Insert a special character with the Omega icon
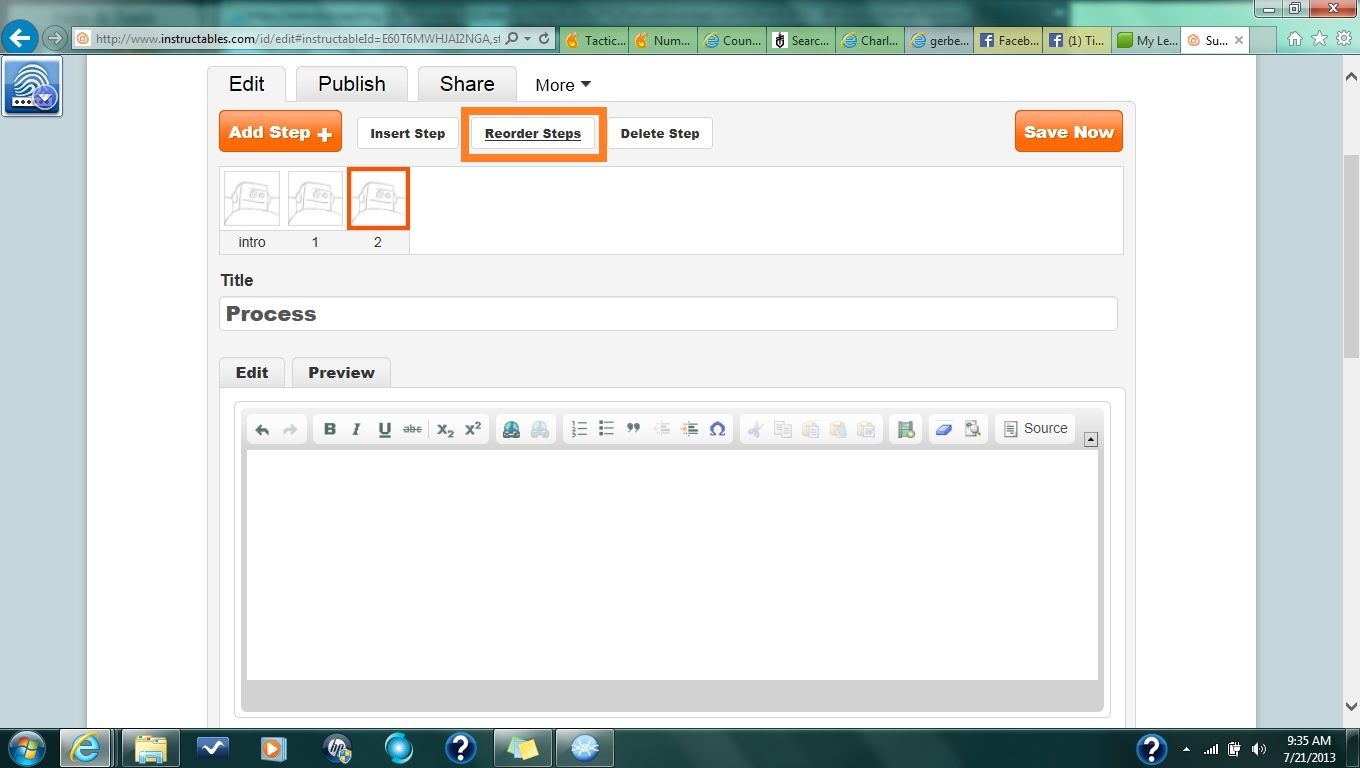The height and width of the screenshot is (768, 1360). (717, 429)
